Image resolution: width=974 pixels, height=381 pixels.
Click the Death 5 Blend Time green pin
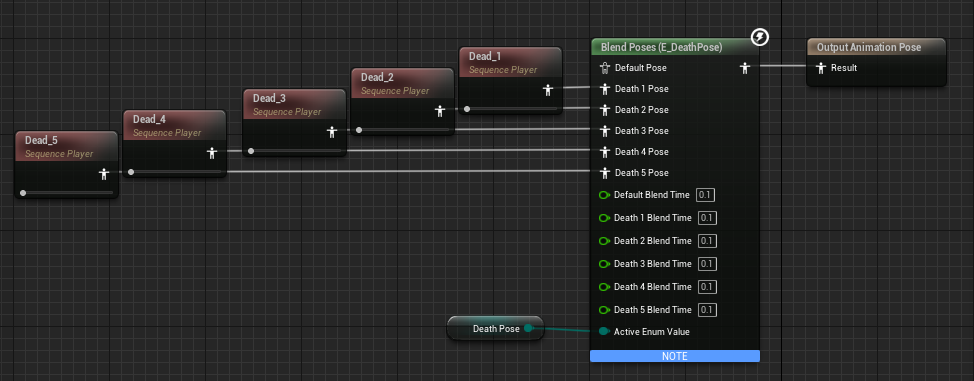pos(604,310)
